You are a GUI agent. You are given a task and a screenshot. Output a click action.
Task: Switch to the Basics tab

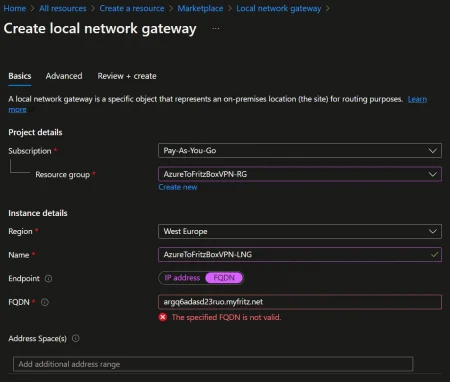(20, 76)
